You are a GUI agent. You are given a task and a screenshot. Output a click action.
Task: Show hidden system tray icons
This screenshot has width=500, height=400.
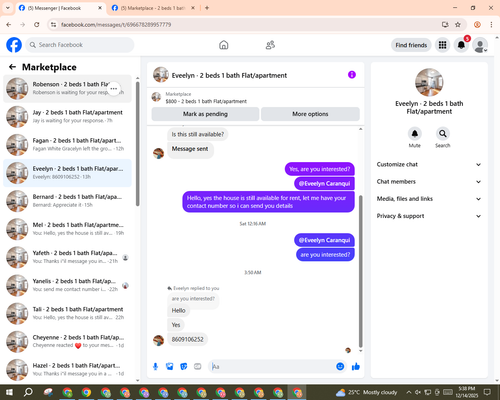coord(409,392)
